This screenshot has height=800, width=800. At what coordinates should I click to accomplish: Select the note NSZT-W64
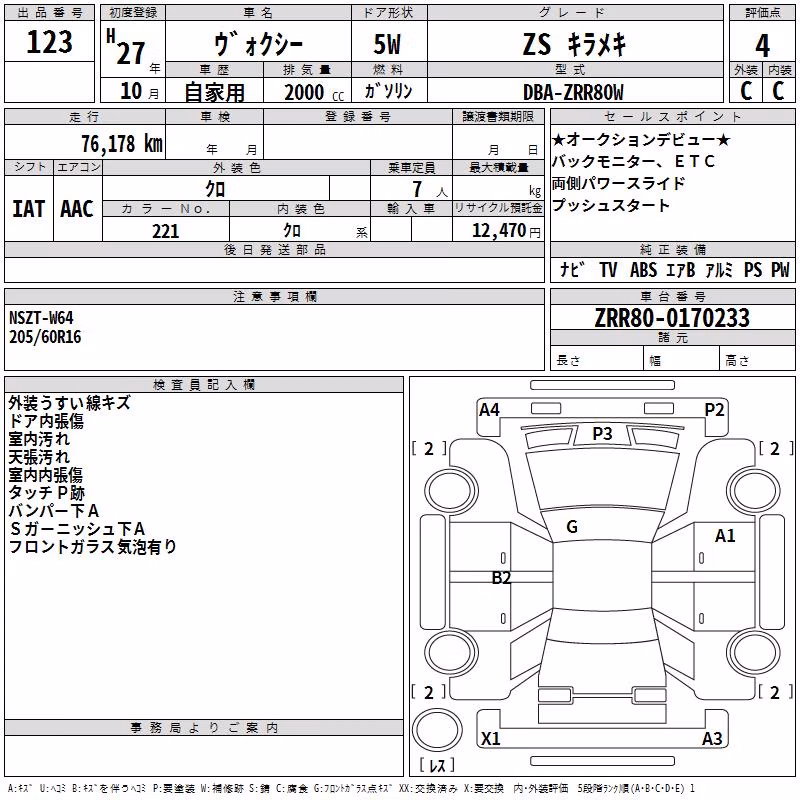tap(41, 318)
